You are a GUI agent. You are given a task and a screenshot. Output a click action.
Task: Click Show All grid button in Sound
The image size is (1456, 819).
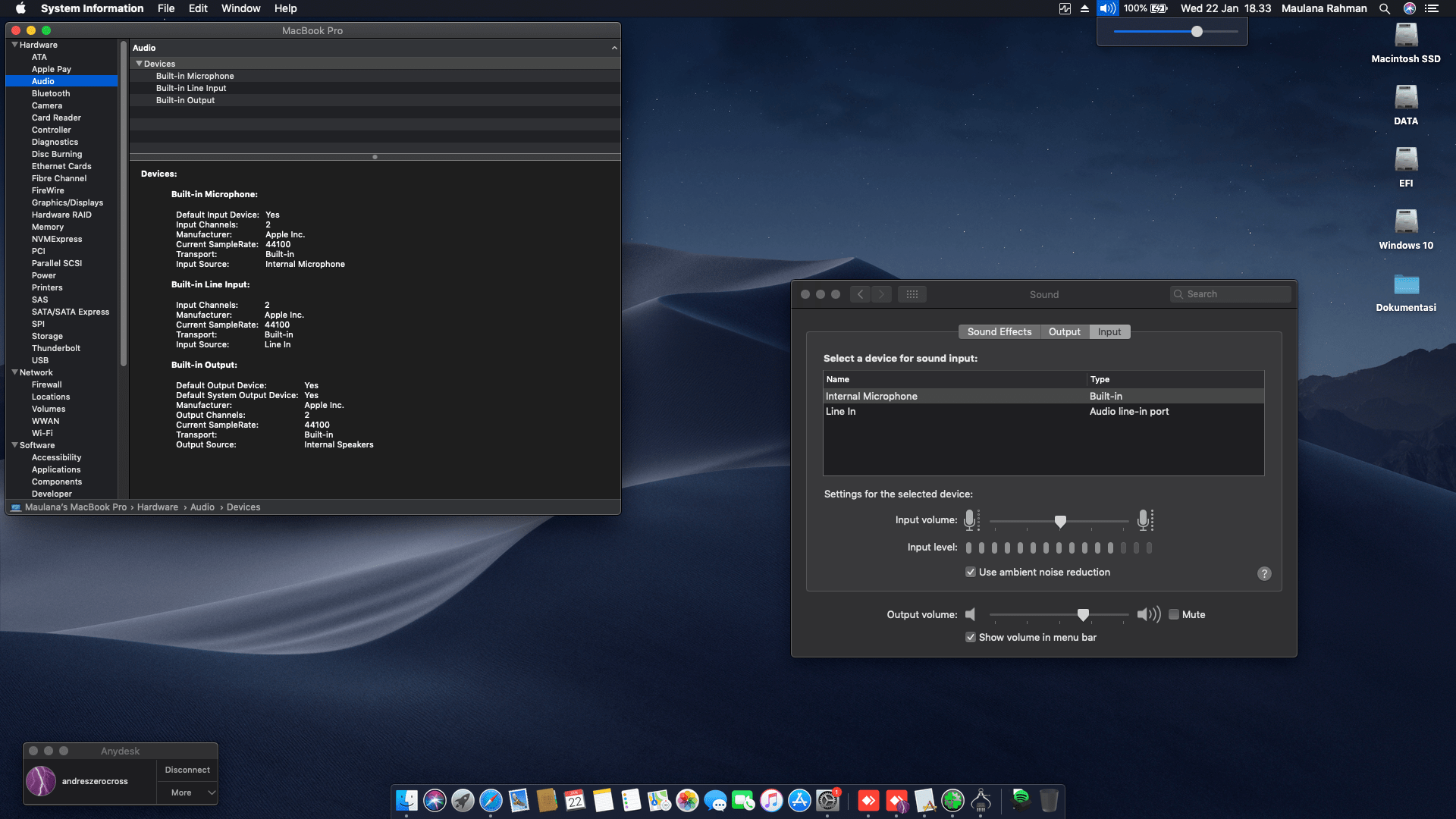912,294
